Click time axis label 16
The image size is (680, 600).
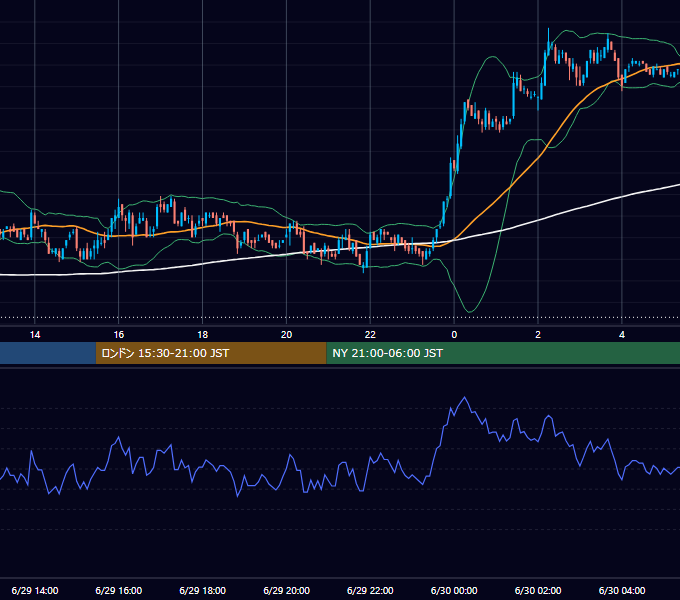pyautogui.click(x=118, y=335)
